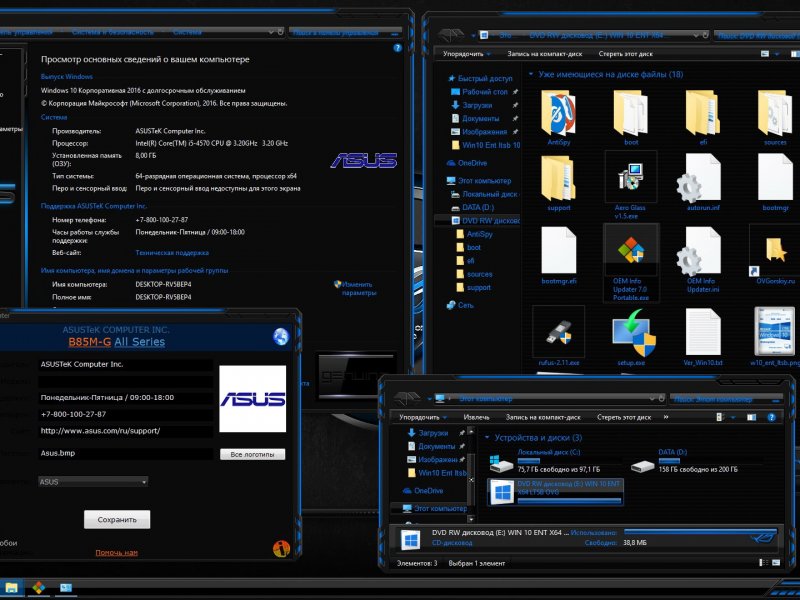This screenshot has width=800, height=600.
Task: Select Быстрый доступ in navigation tree
Action: (x=480, y=78)
